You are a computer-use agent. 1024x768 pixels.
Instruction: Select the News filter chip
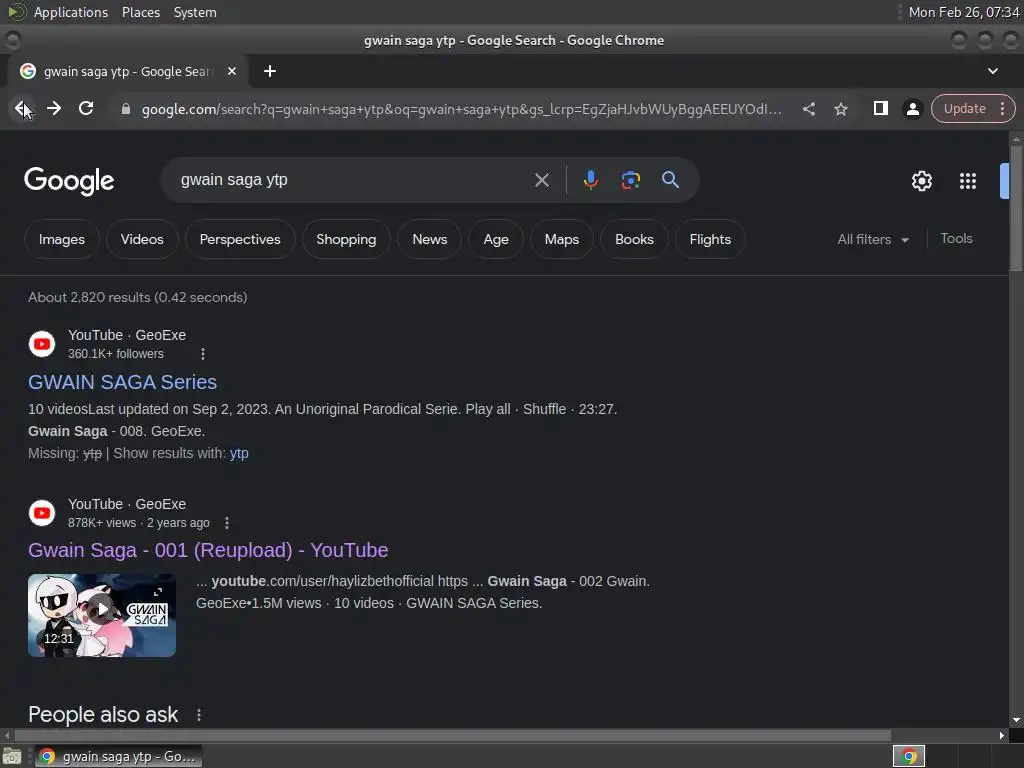[x=430, y=239]
